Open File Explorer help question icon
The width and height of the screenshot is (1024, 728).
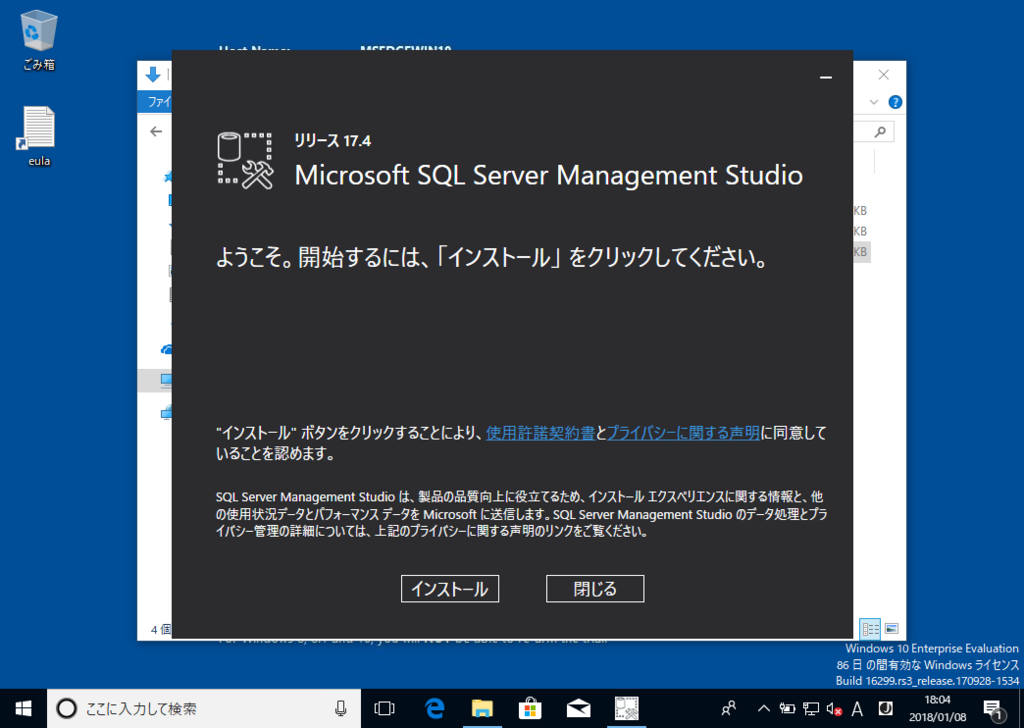895,102
